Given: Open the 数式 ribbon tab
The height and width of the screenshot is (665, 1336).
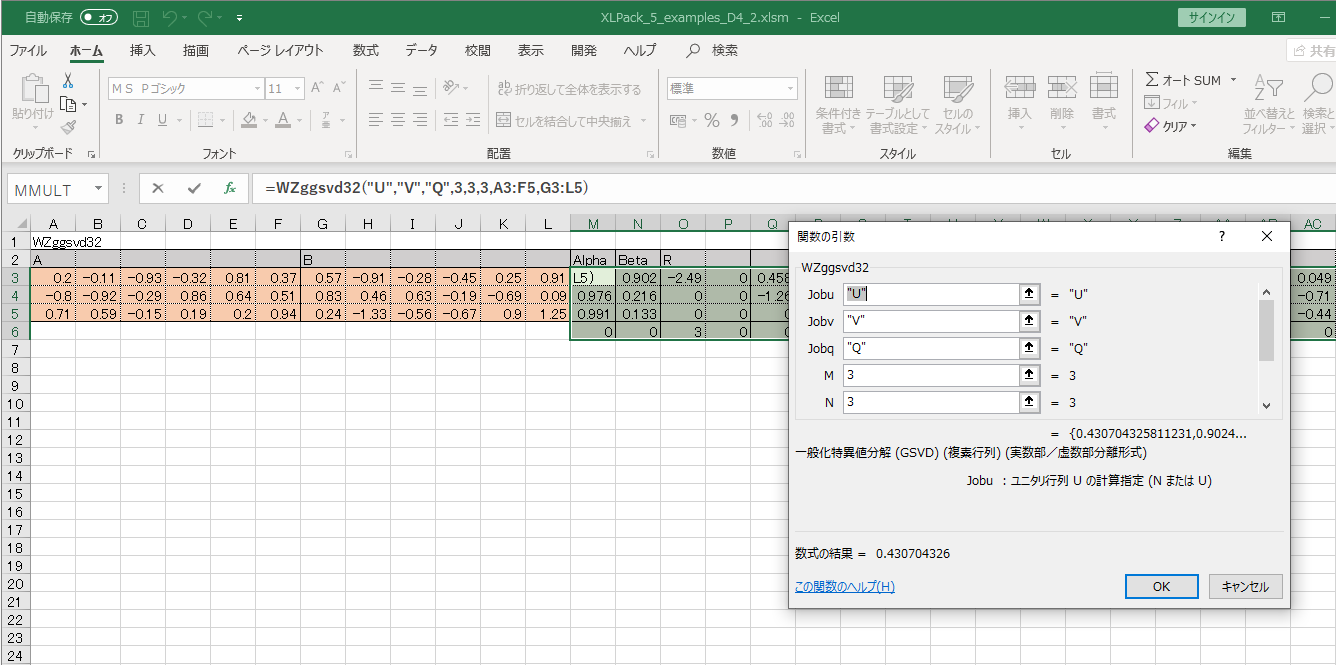Looking at the screenshot, I should tap(365, 50).
